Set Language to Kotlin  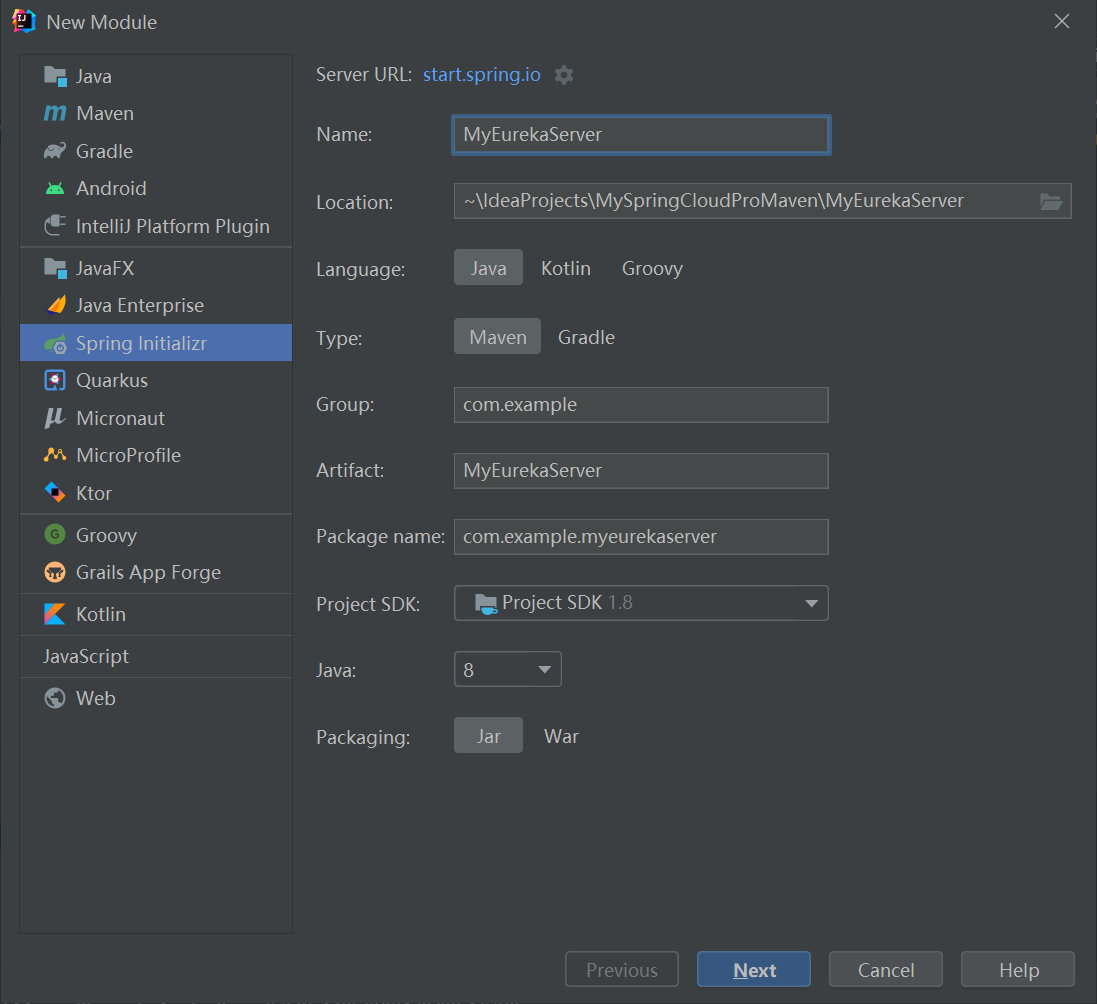point(565,268)
